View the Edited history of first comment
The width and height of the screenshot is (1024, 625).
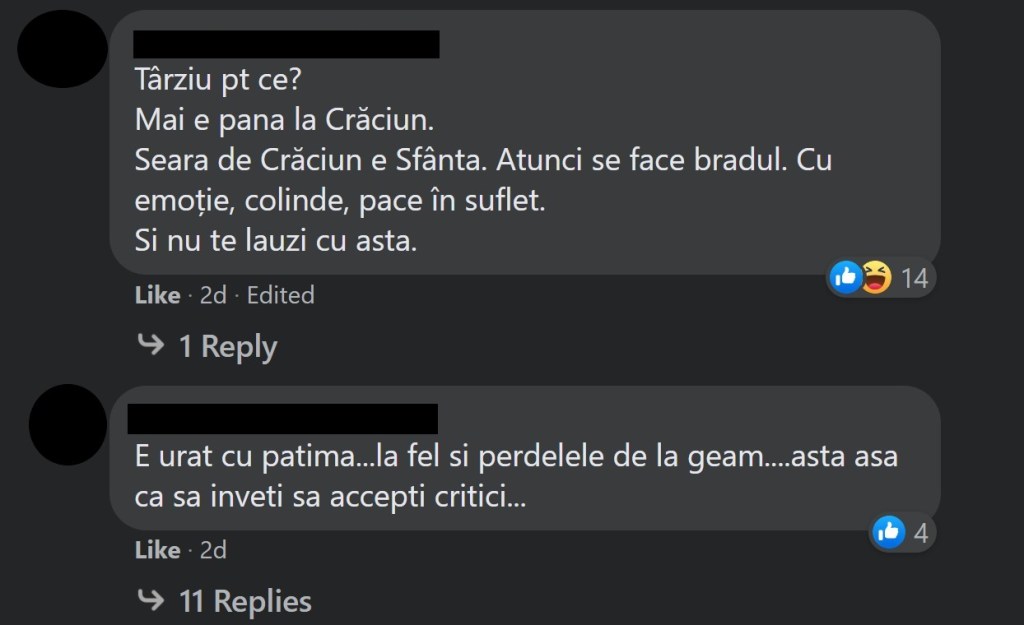(280, 295)
